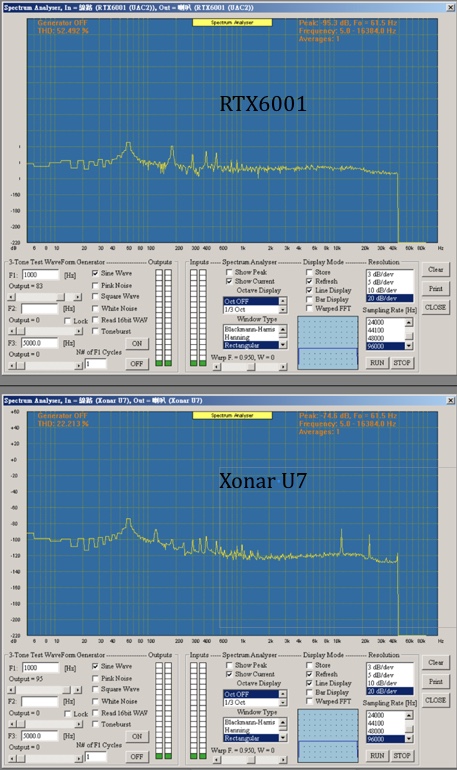The image size is (457, 770).
Task: Click F1 output slider thumb in Xonar U7 window
Action: (67, 690)
